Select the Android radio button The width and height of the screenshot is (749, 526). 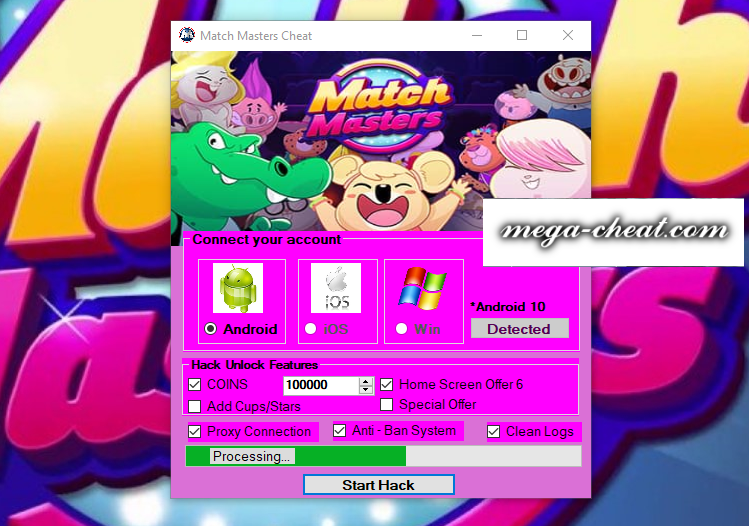click(x=211, y=329)
